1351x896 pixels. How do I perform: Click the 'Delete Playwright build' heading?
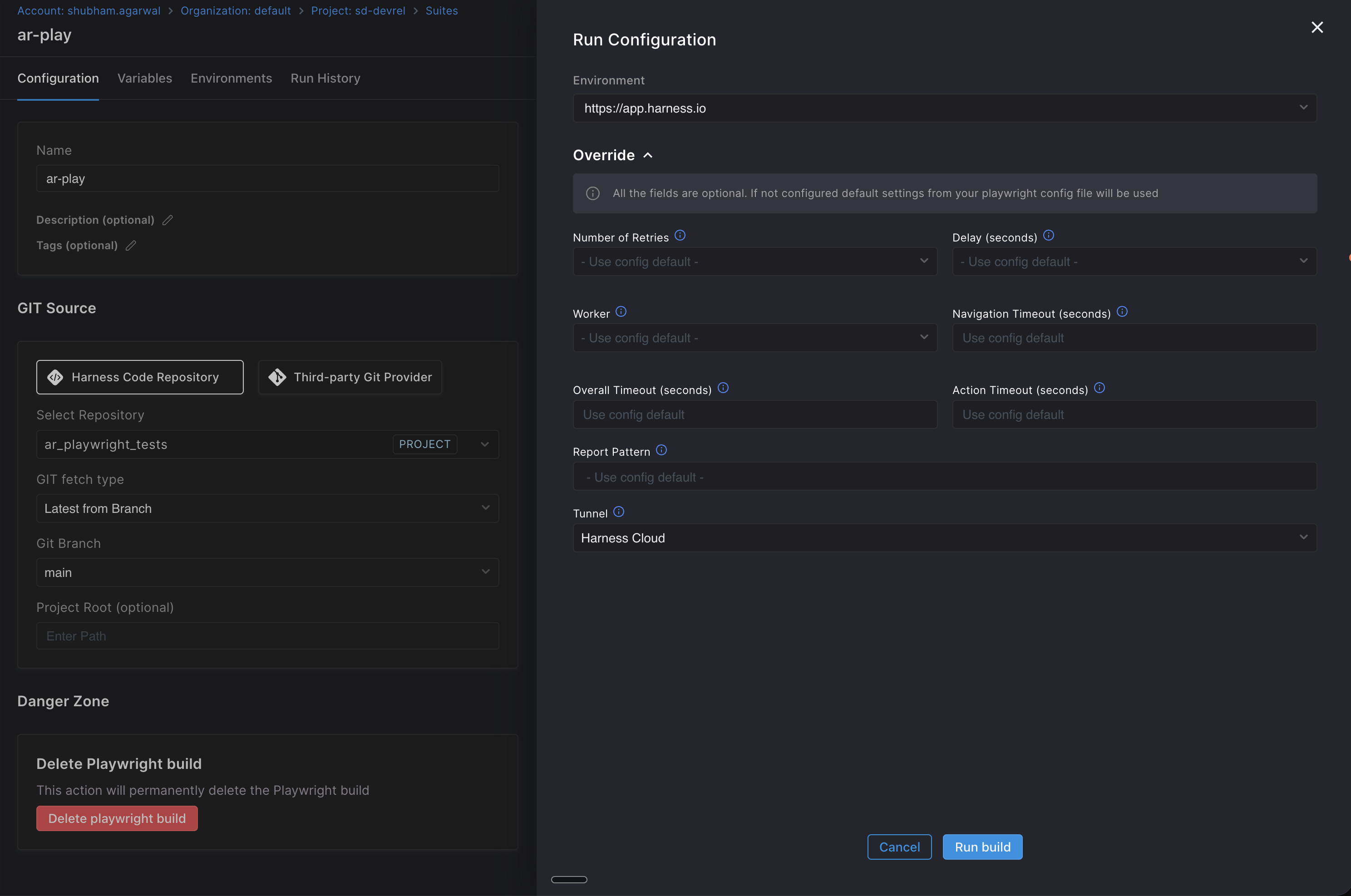(119, 763)
